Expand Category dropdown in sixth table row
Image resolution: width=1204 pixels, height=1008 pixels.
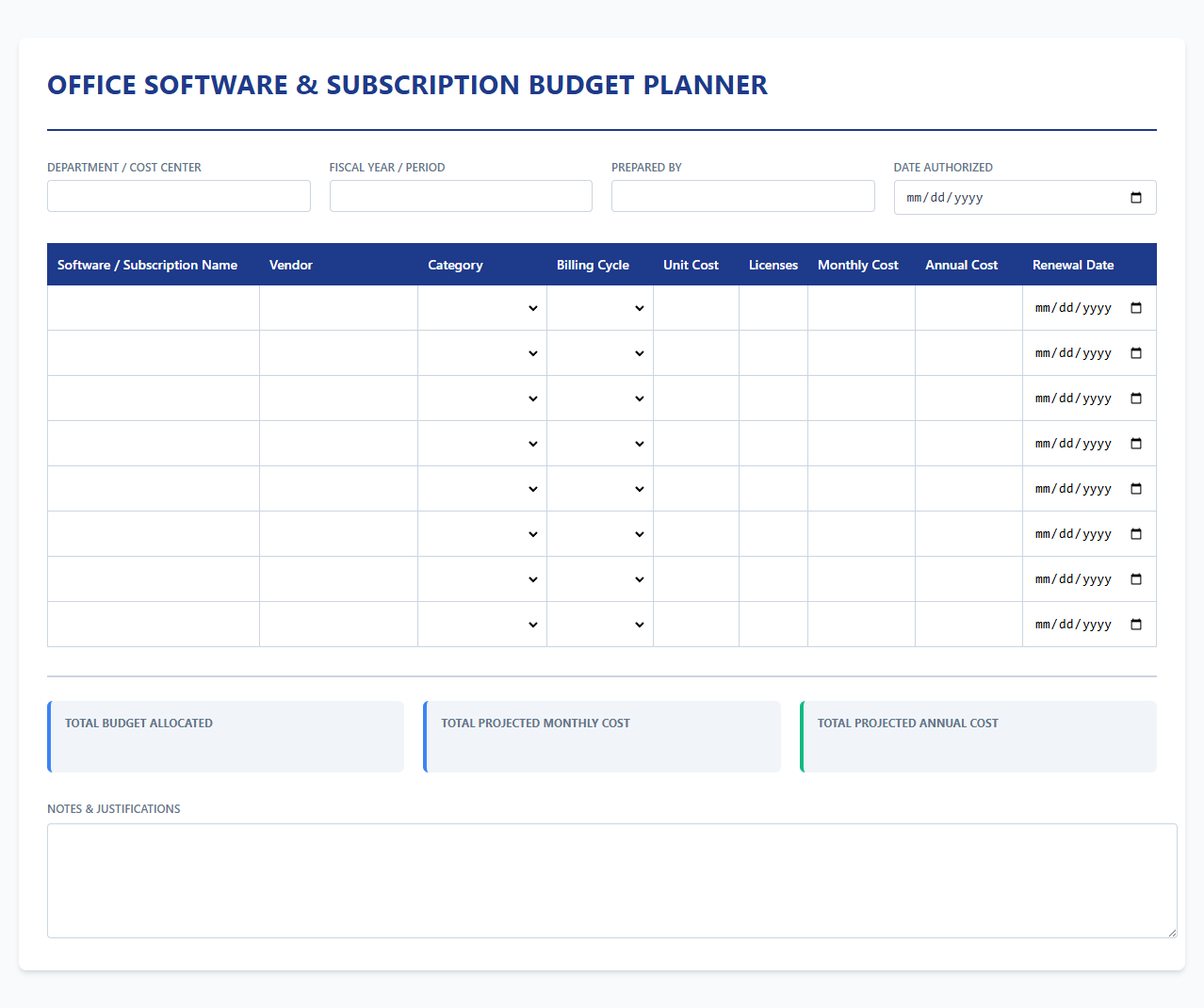coord(482,534)
